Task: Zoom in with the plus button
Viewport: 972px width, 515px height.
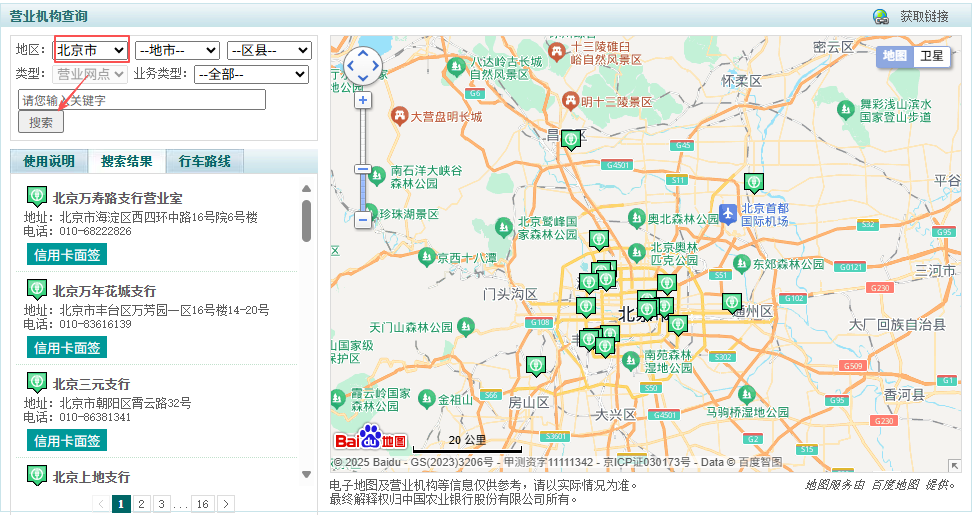Action: pos(363,100)
